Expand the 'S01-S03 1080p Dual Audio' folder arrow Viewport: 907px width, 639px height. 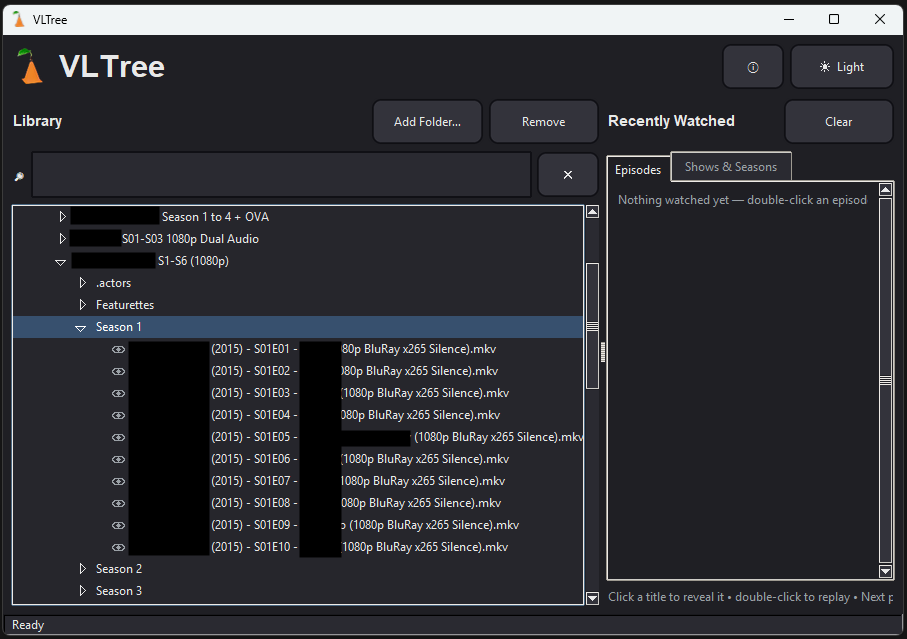pos(62,239)
